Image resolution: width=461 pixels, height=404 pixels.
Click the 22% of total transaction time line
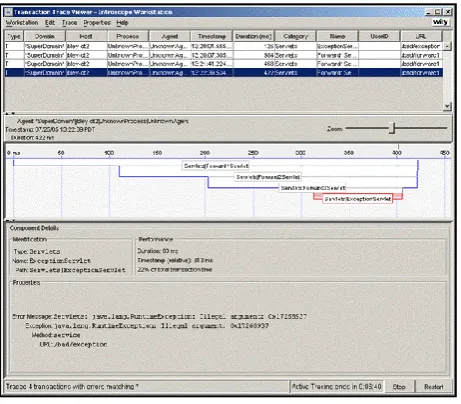(175, 269)
